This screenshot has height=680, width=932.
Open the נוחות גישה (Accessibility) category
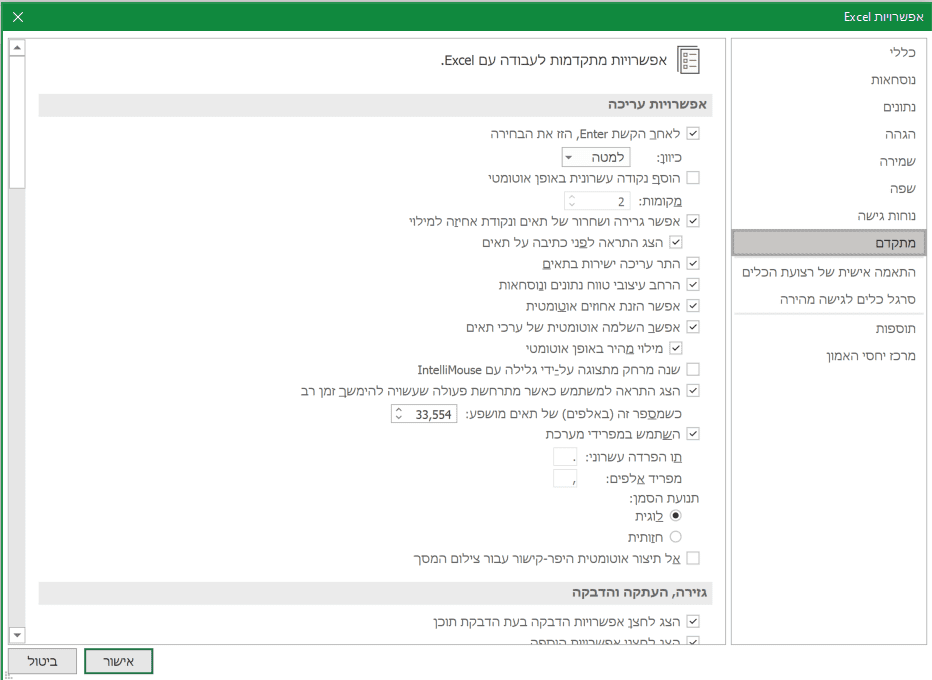coord(829,216)
